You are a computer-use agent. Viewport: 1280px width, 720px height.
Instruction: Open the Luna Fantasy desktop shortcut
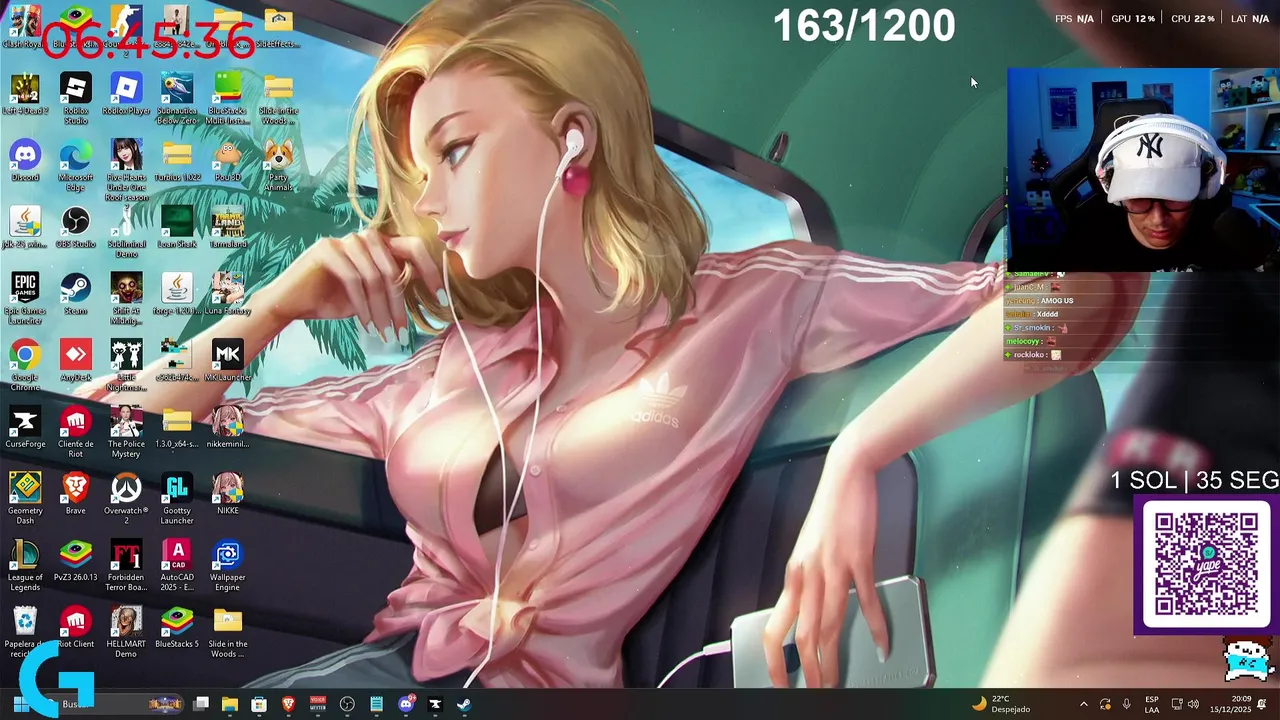(227, 294)
